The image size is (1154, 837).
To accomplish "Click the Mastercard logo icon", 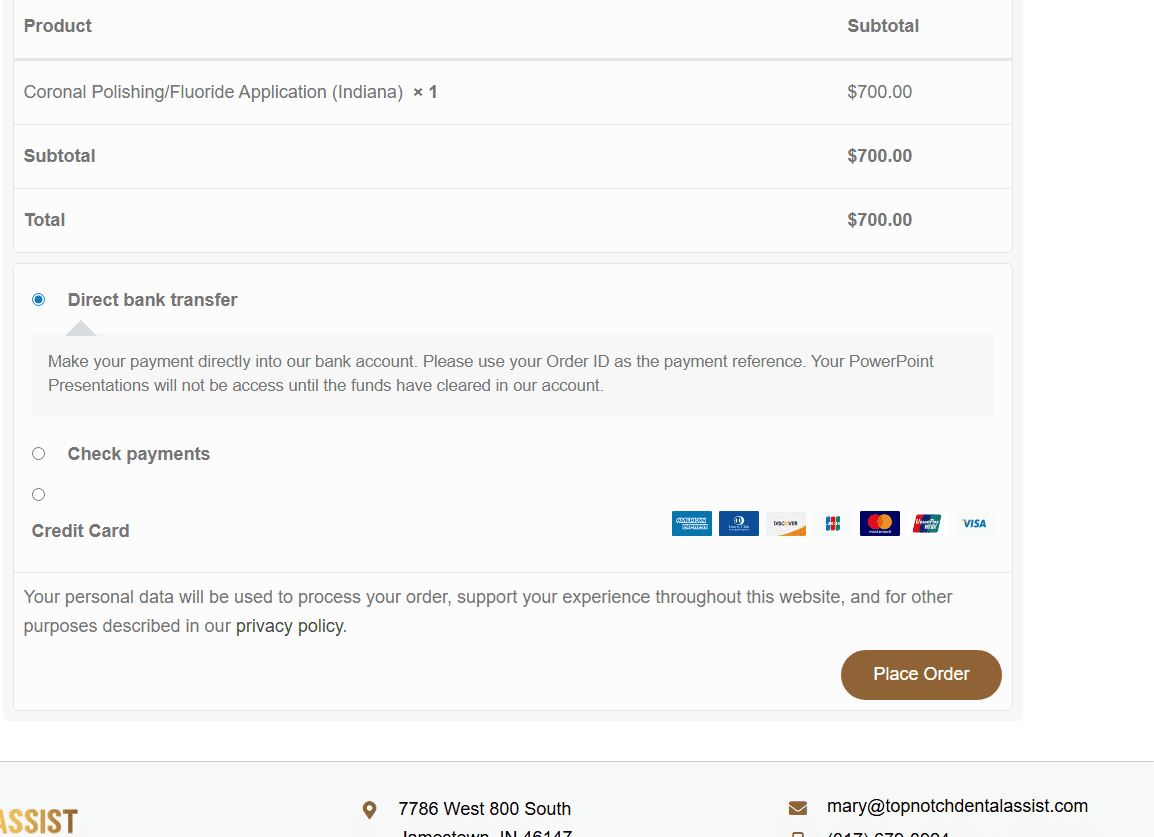I will (879, 523).
